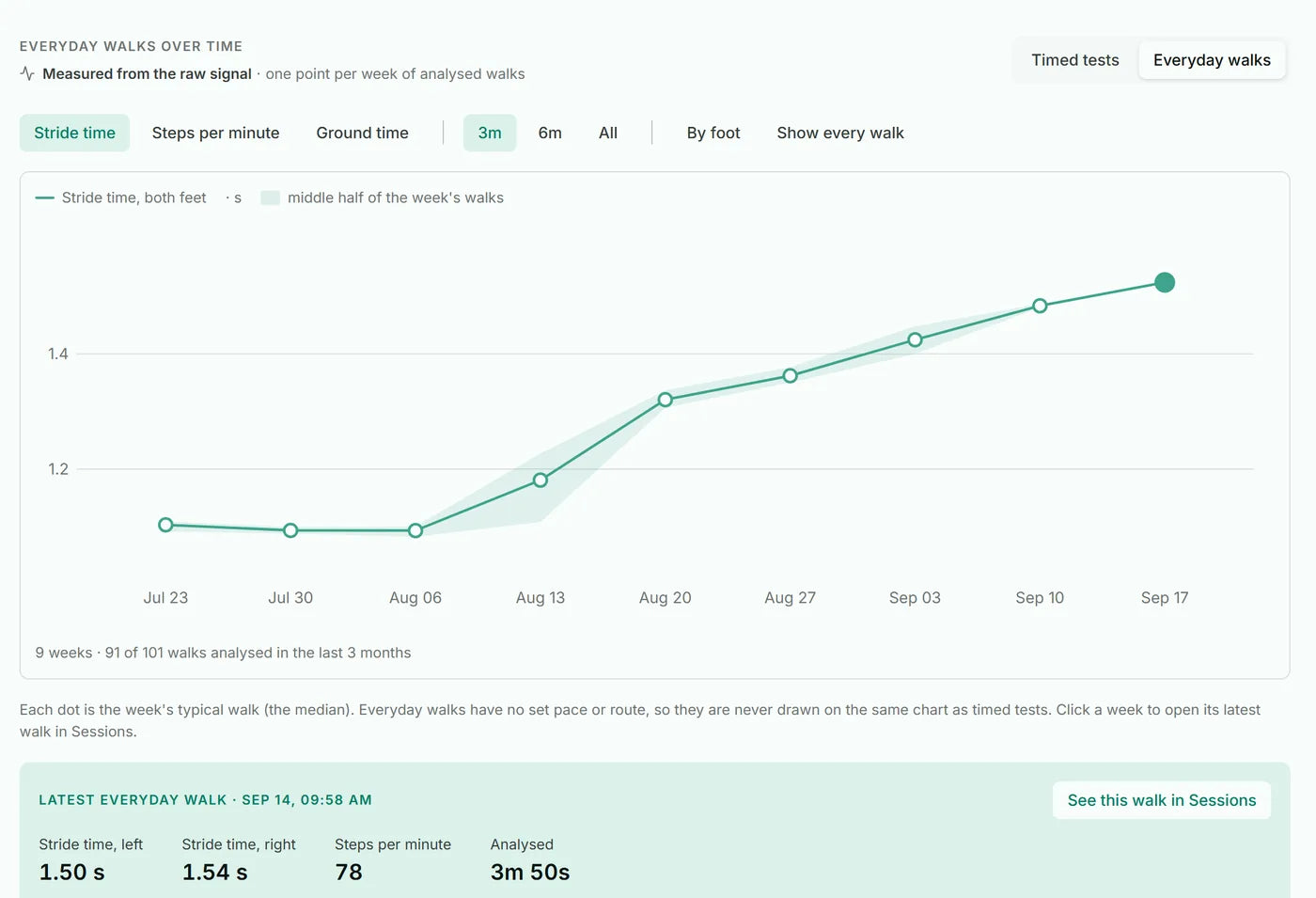Image resolution: width=1316 pixels, height=898 pixels.
Task: Click the Sep 17 axis label
Action: (x=1165, y=598)
